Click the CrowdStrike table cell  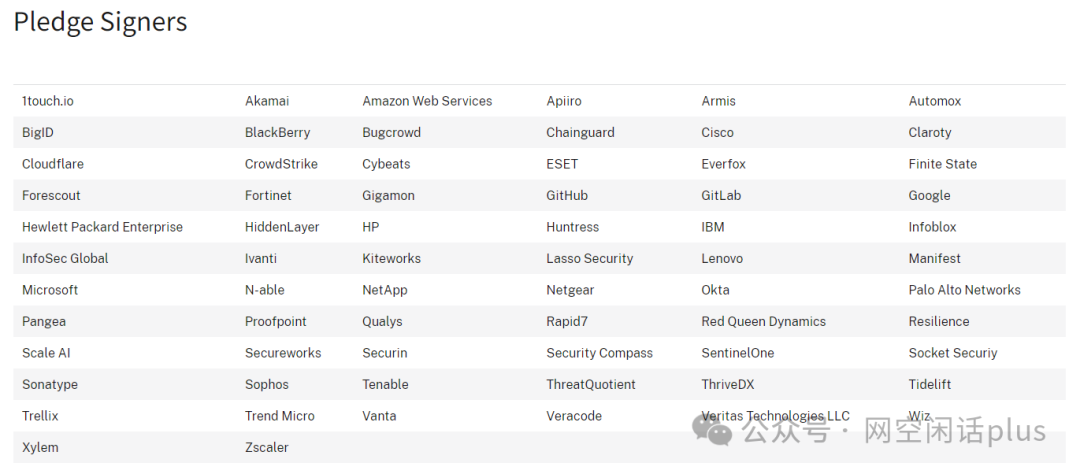281,164
